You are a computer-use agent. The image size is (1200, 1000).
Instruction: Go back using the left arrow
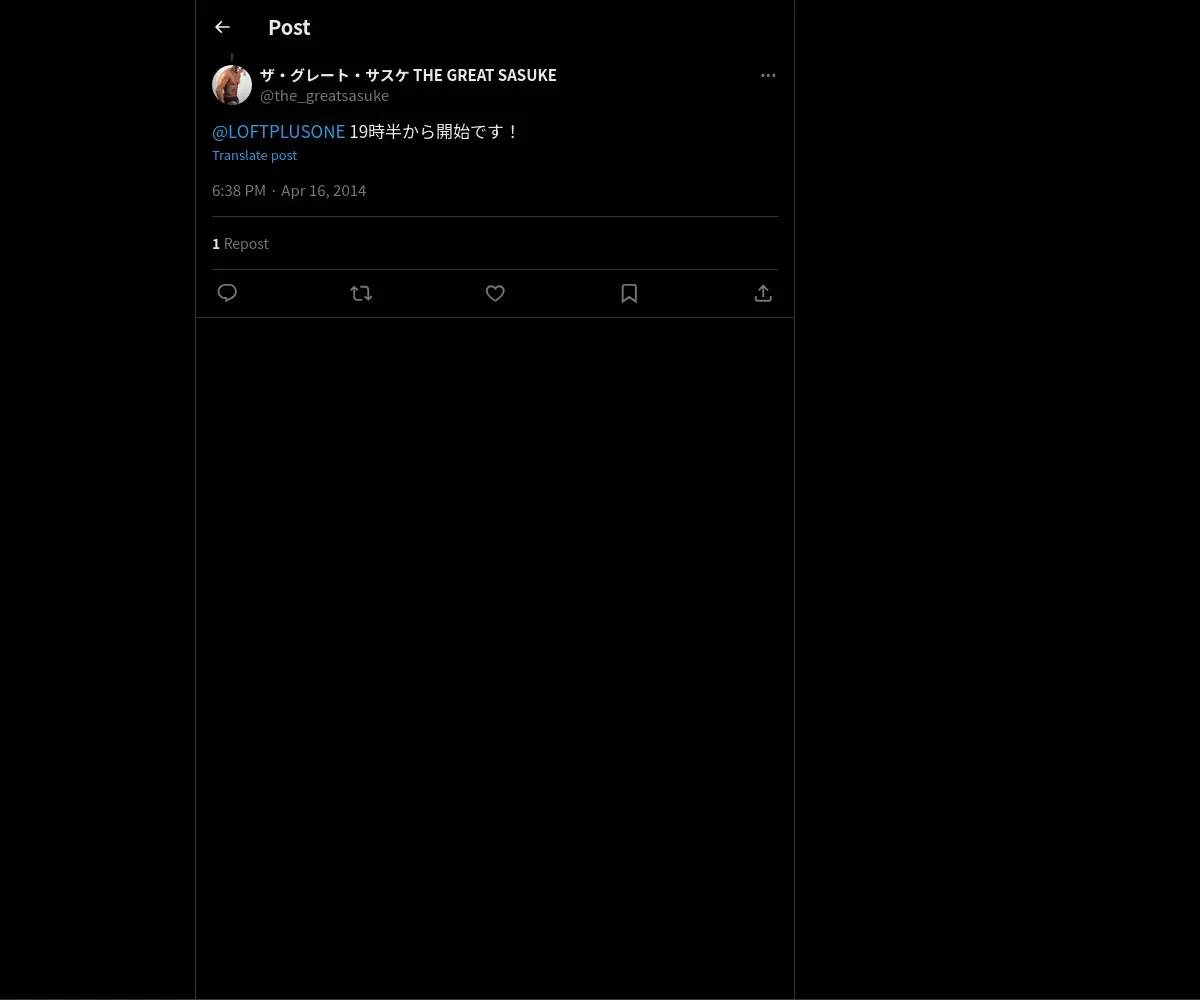click(222, 27)
